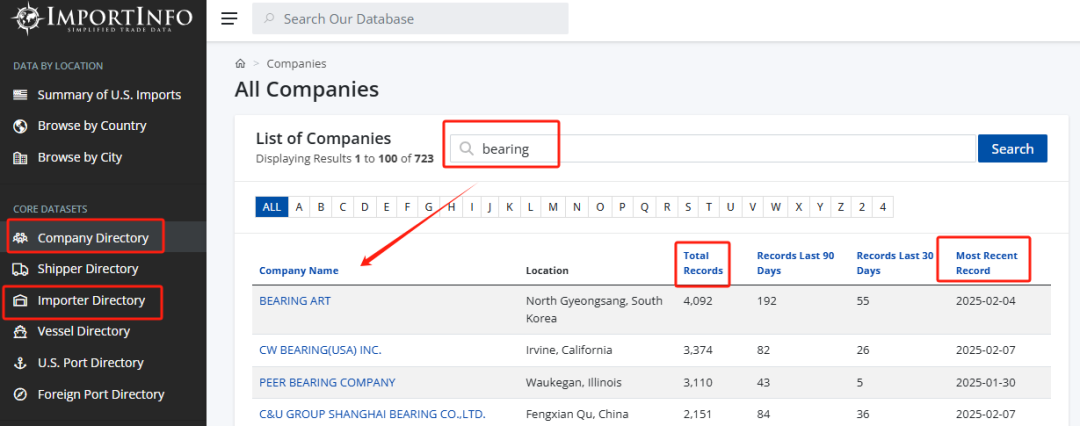Click the flag icon beside Summary of U.S. Imports

[x=19, y=95]
